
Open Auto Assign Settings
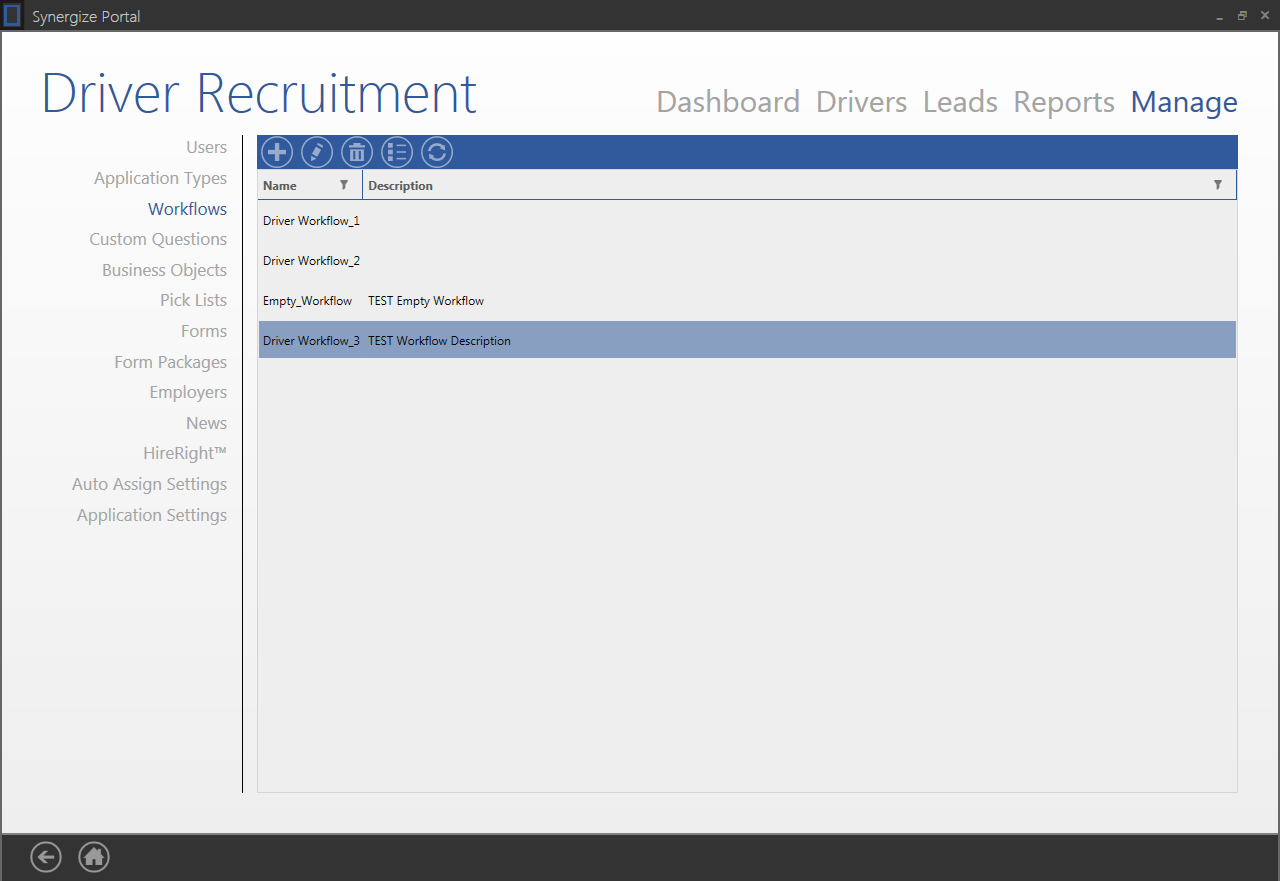(x=149, y=485)
